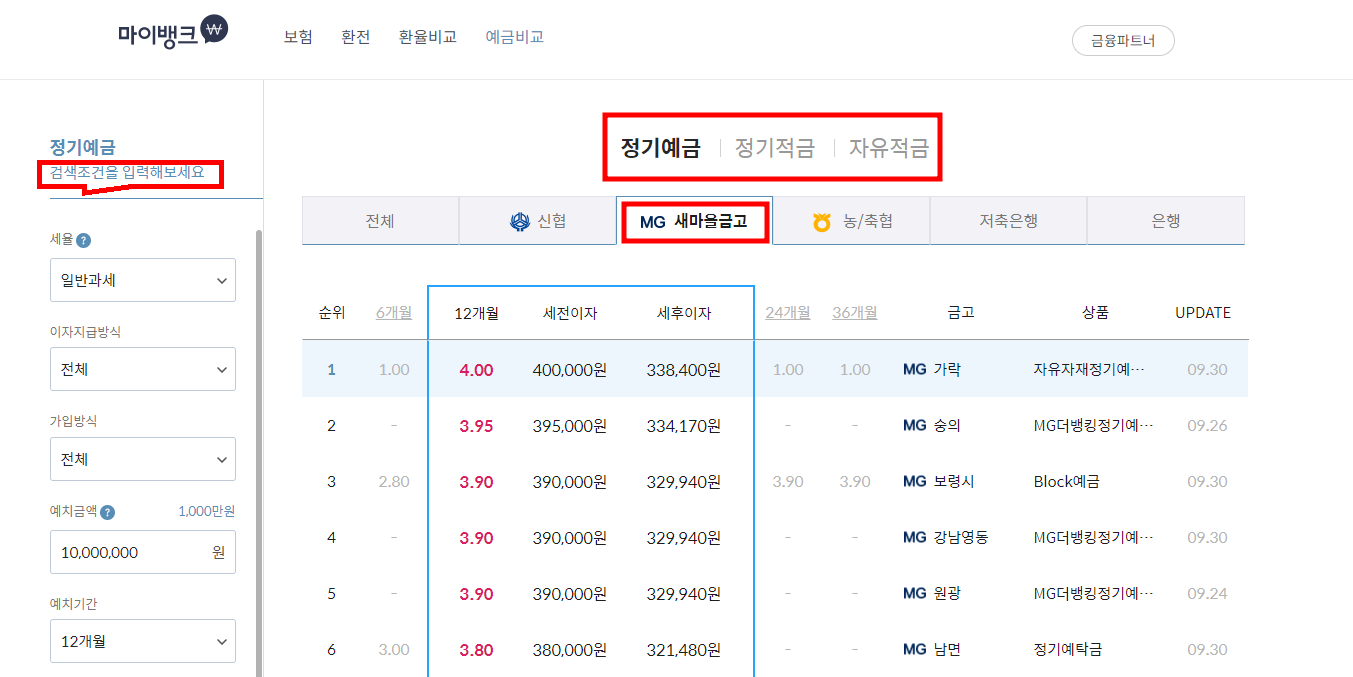
Task: Sort by the 6개월 column header
Action: (394, 313)
